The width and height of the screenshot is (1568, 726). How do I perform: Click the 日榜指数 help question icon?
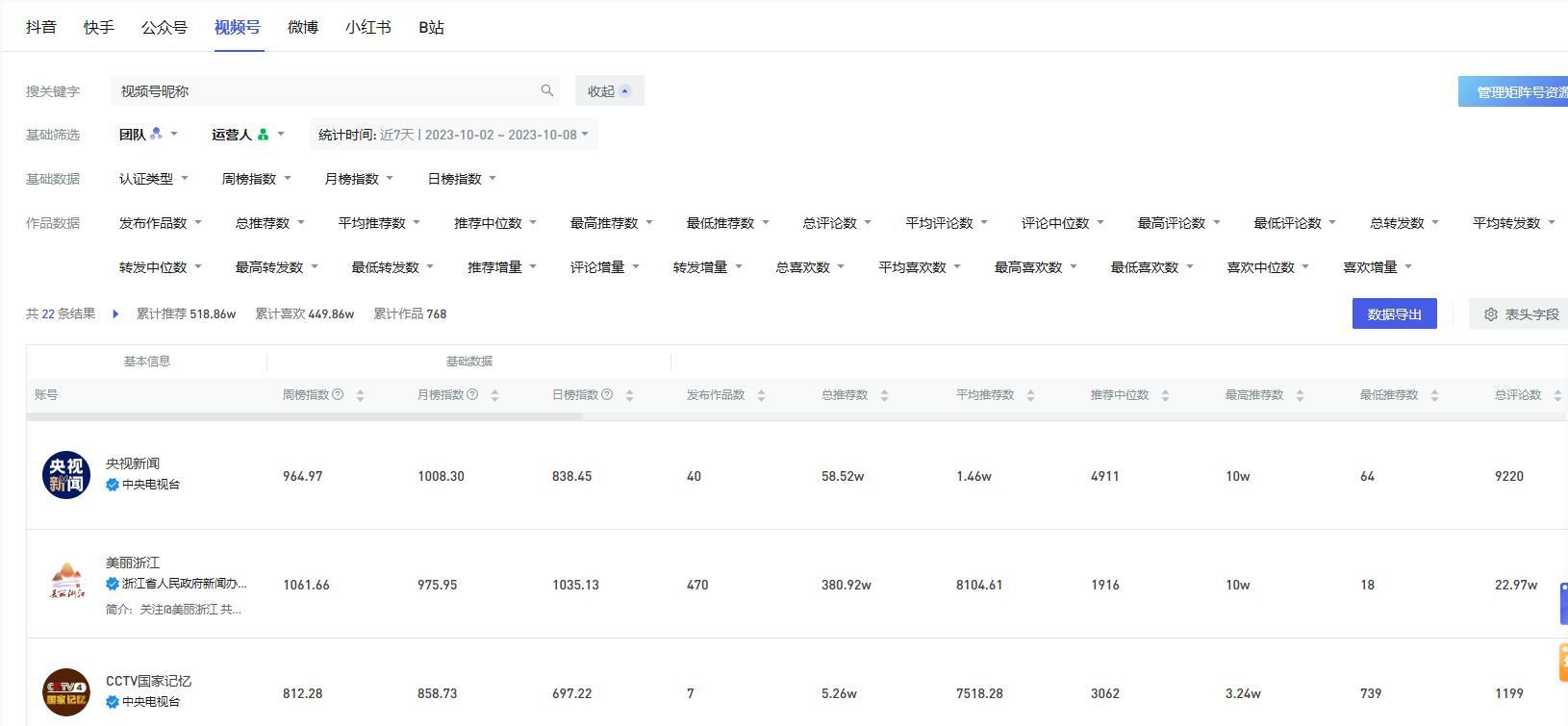607,394
